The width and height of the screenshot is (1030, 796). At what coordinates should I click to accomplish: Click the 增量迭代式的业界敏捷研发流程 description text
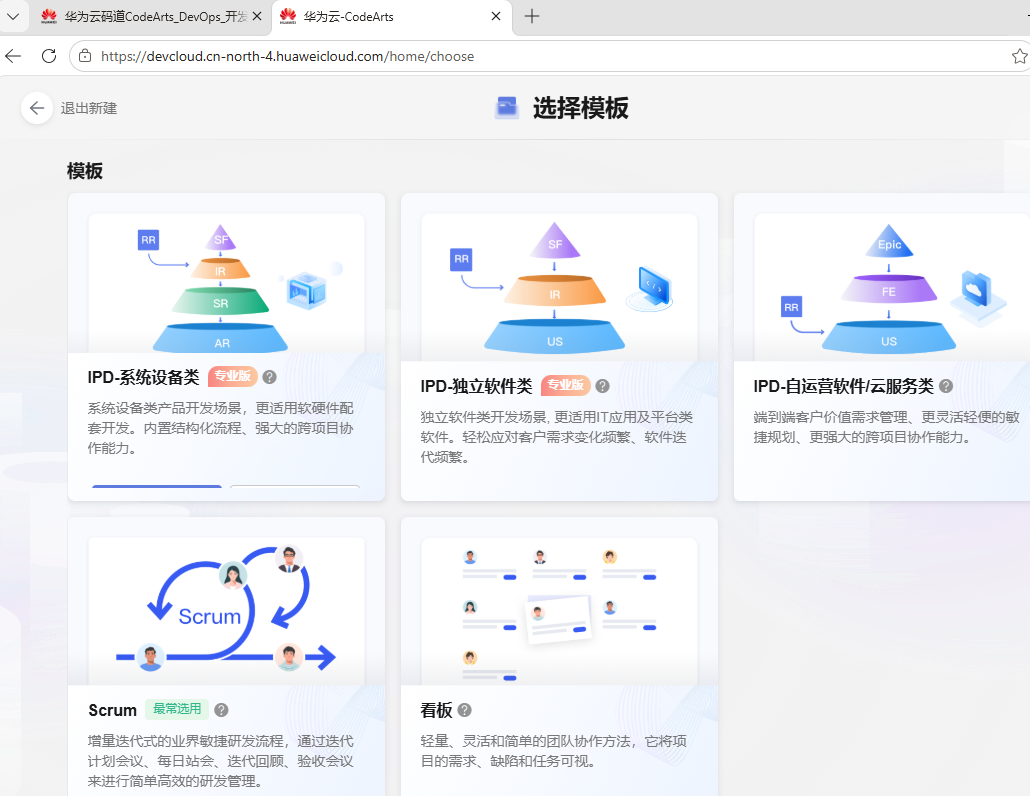(221, 761)
